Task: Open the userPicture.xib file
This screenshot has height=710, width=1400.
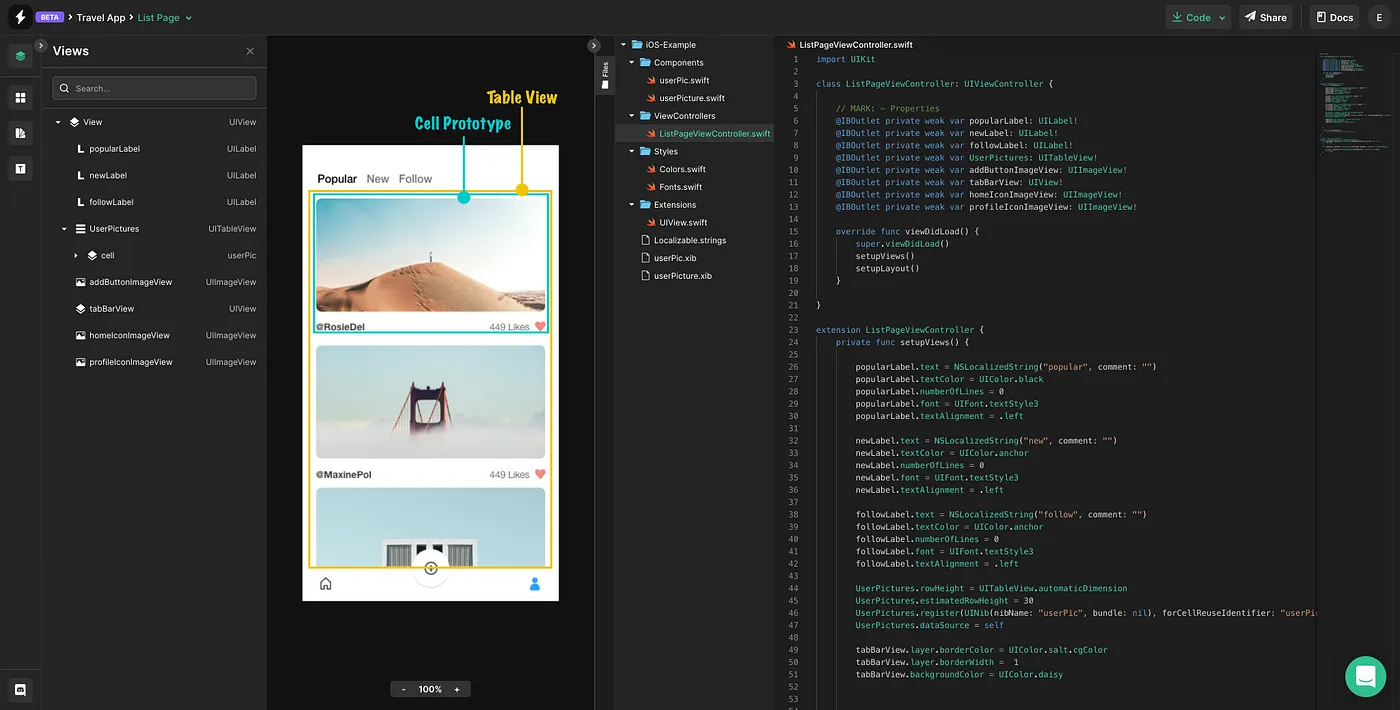Action: tap(682, 276)
